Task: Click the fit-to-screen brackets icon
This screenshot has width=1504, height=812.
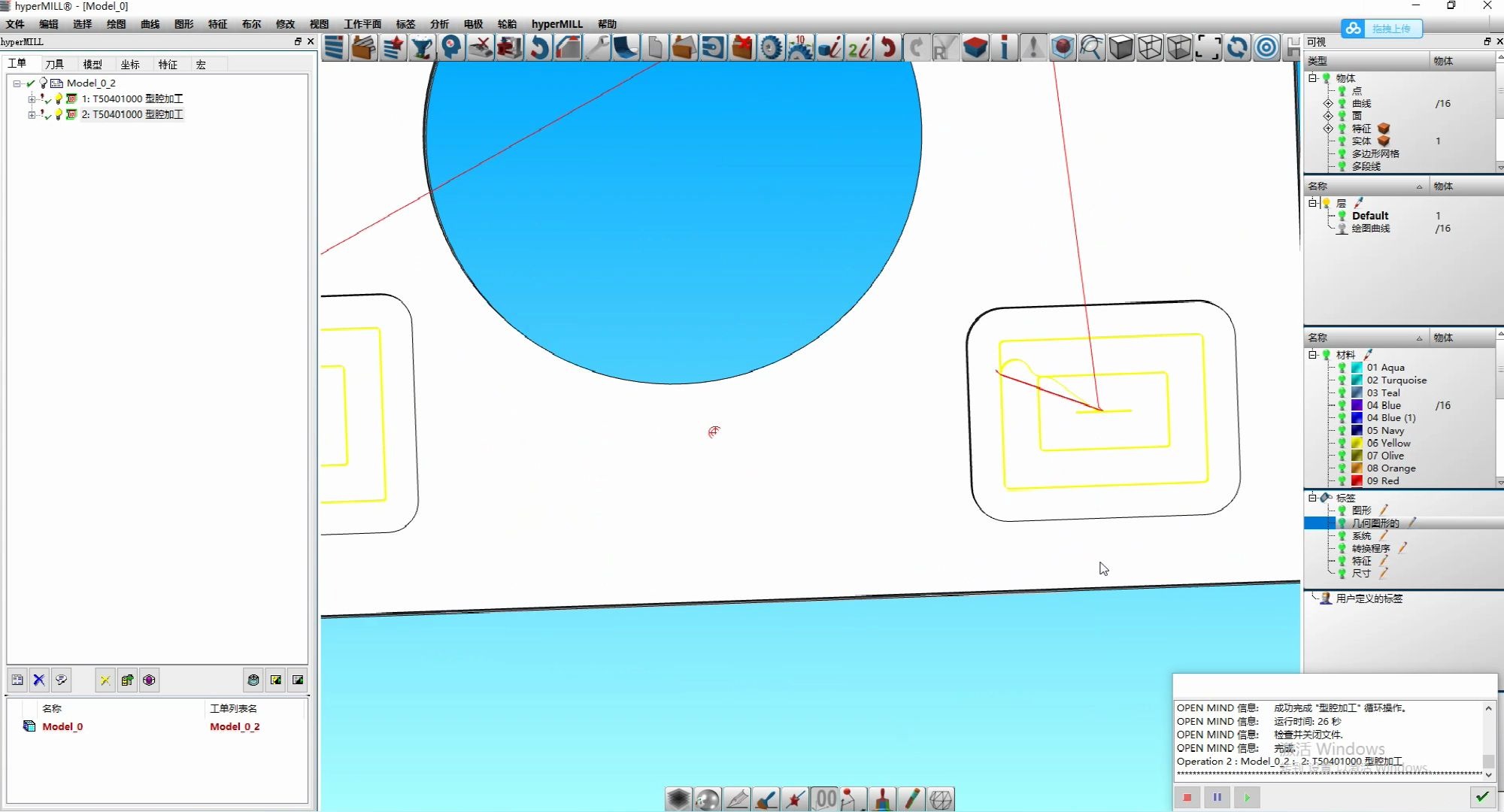Action: pyautogui.click(x=1208, y=48)
